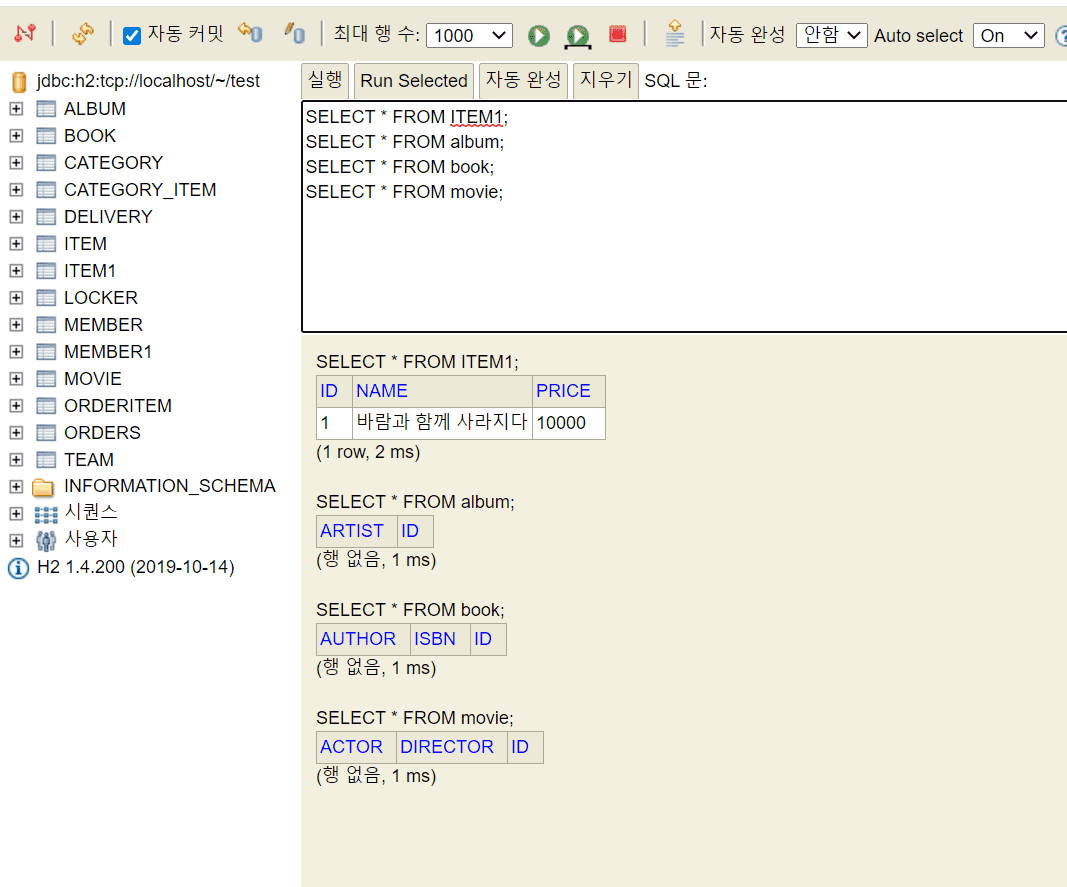Expand the ITEM1 table node
The image size is (1067, 887).
click(x=16, y=271)
